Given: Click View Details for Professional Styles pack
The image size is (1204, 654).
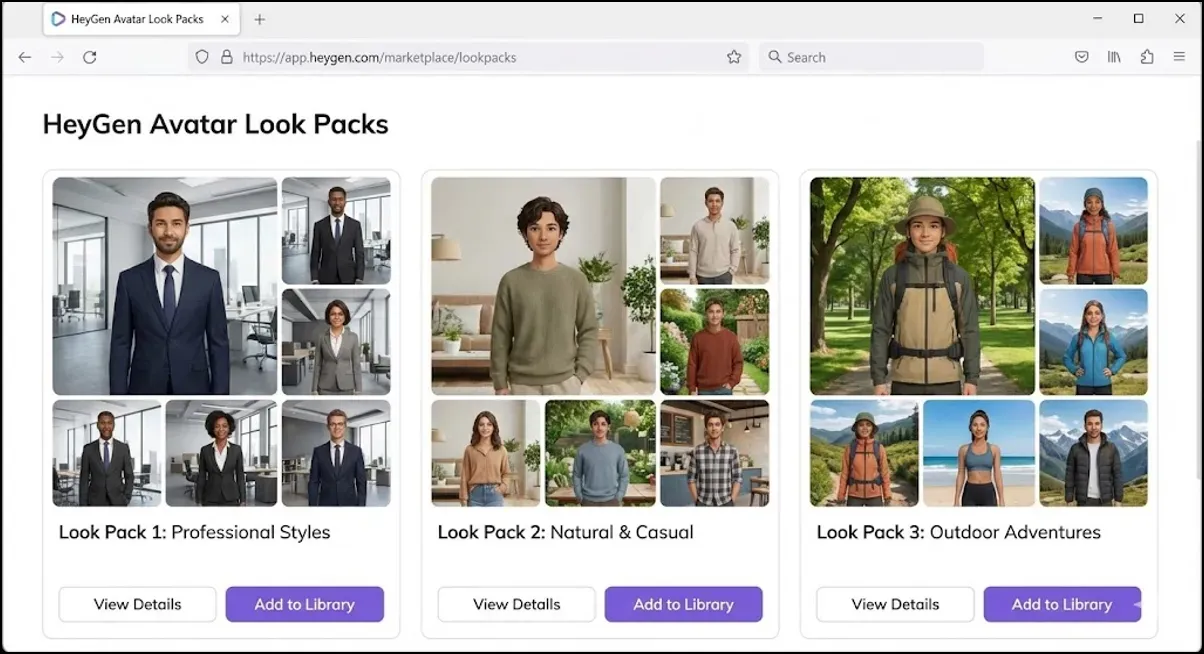Looking at the screenshot, I should 137,604.
